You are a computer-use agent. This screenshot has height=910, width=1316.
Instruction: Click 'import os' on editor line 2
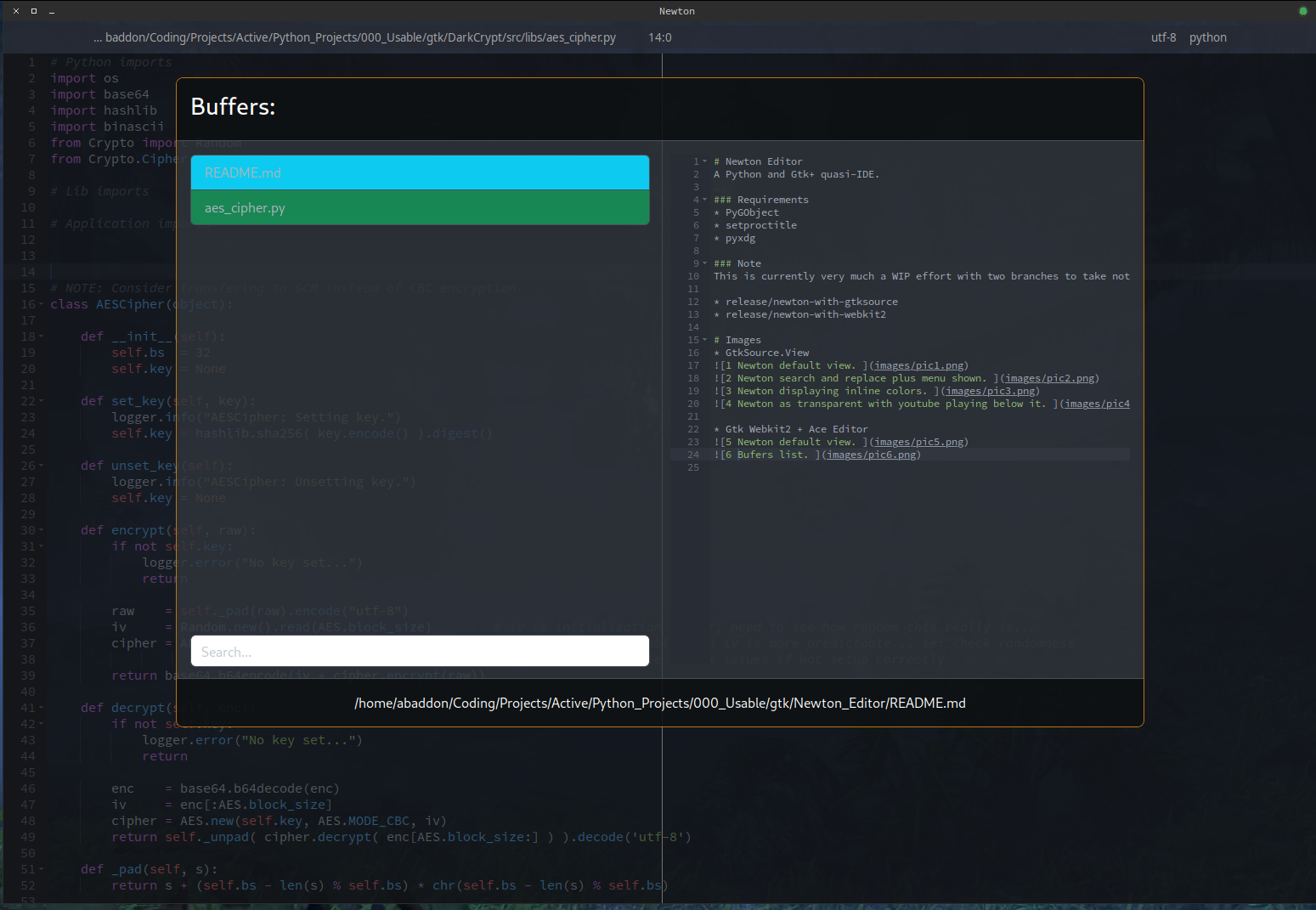[x=84, y=78]
